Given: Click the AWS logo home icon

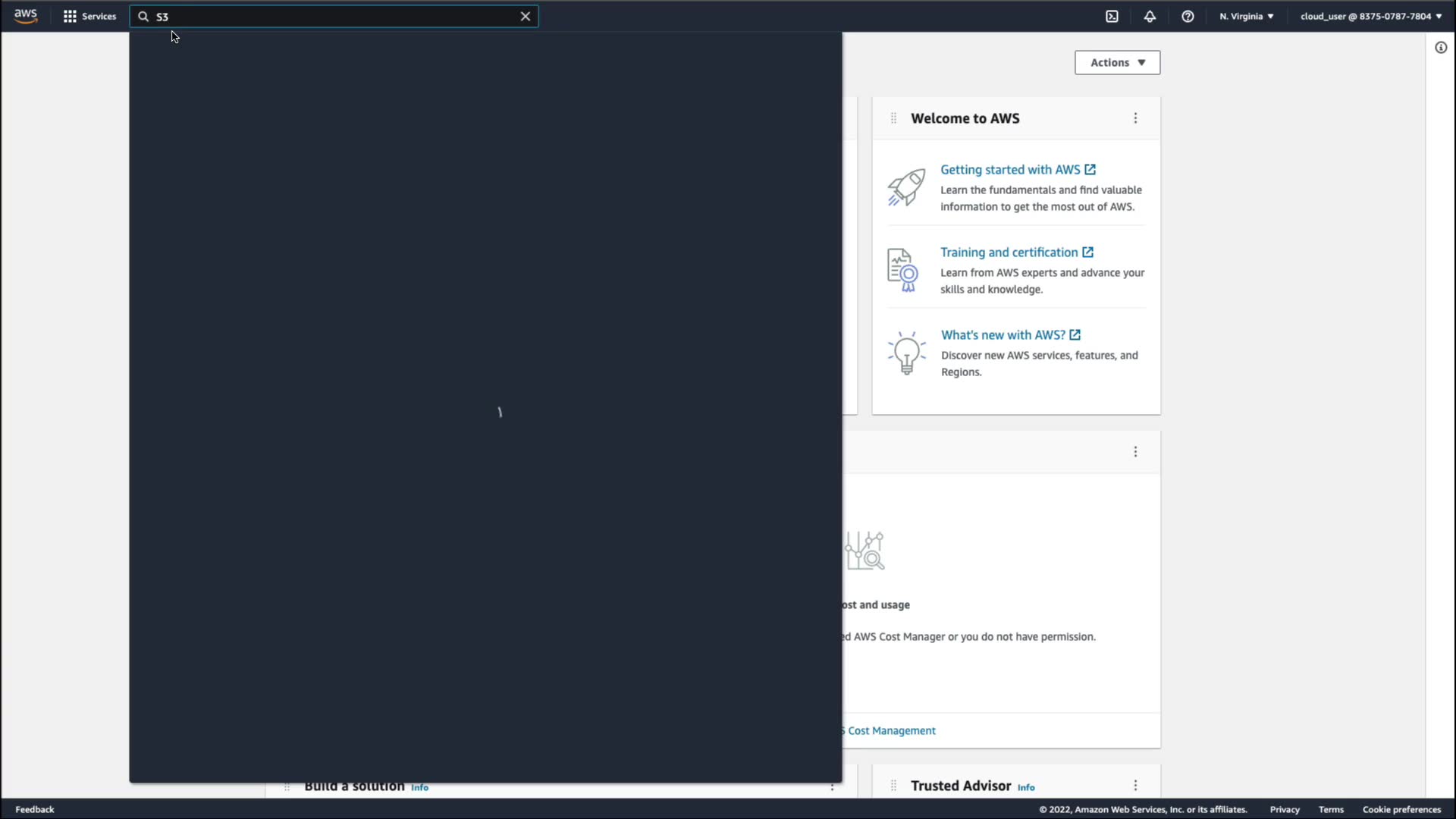Looking at the screenshot, I should pos(25,16).
